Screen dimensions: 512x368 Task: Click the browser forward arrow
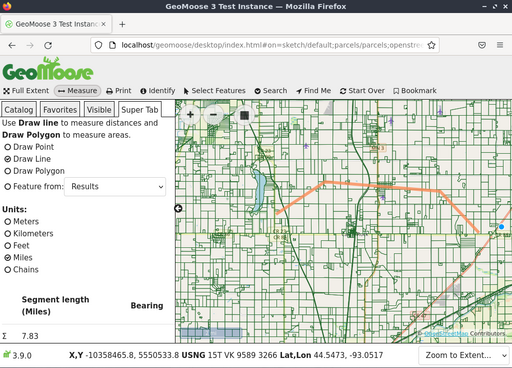(30, 45)
